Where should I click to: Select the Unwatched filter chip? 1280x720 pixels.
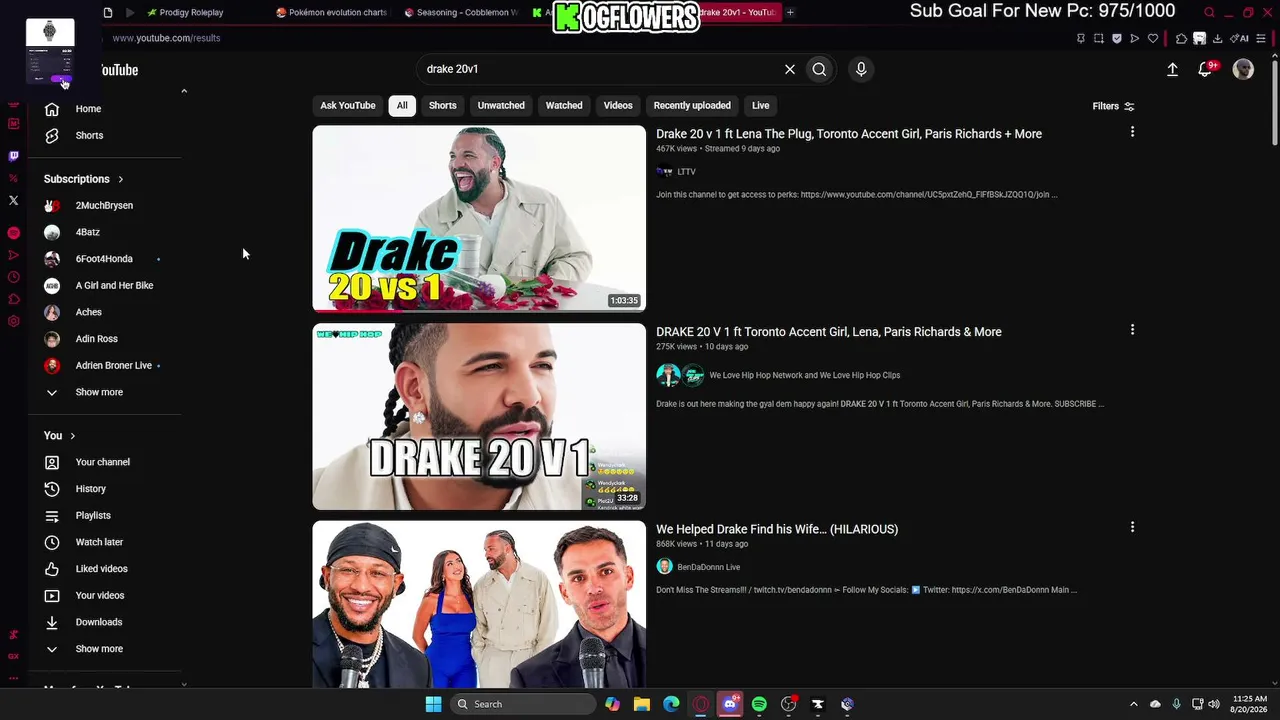coord(501,106)
